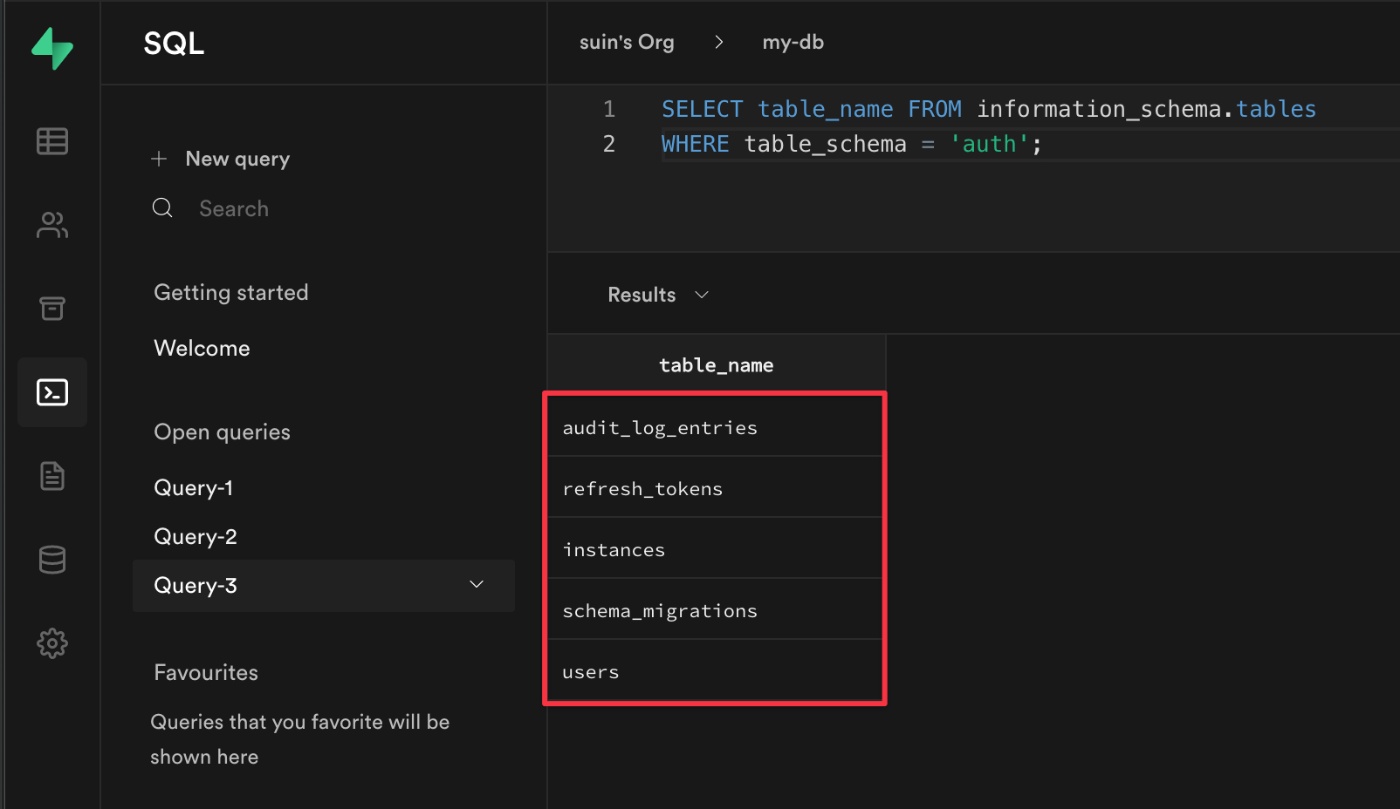This screenshot has width=1400, height=809.
Task: Click the Favourites heading
Action: click(x=206, y=672)
